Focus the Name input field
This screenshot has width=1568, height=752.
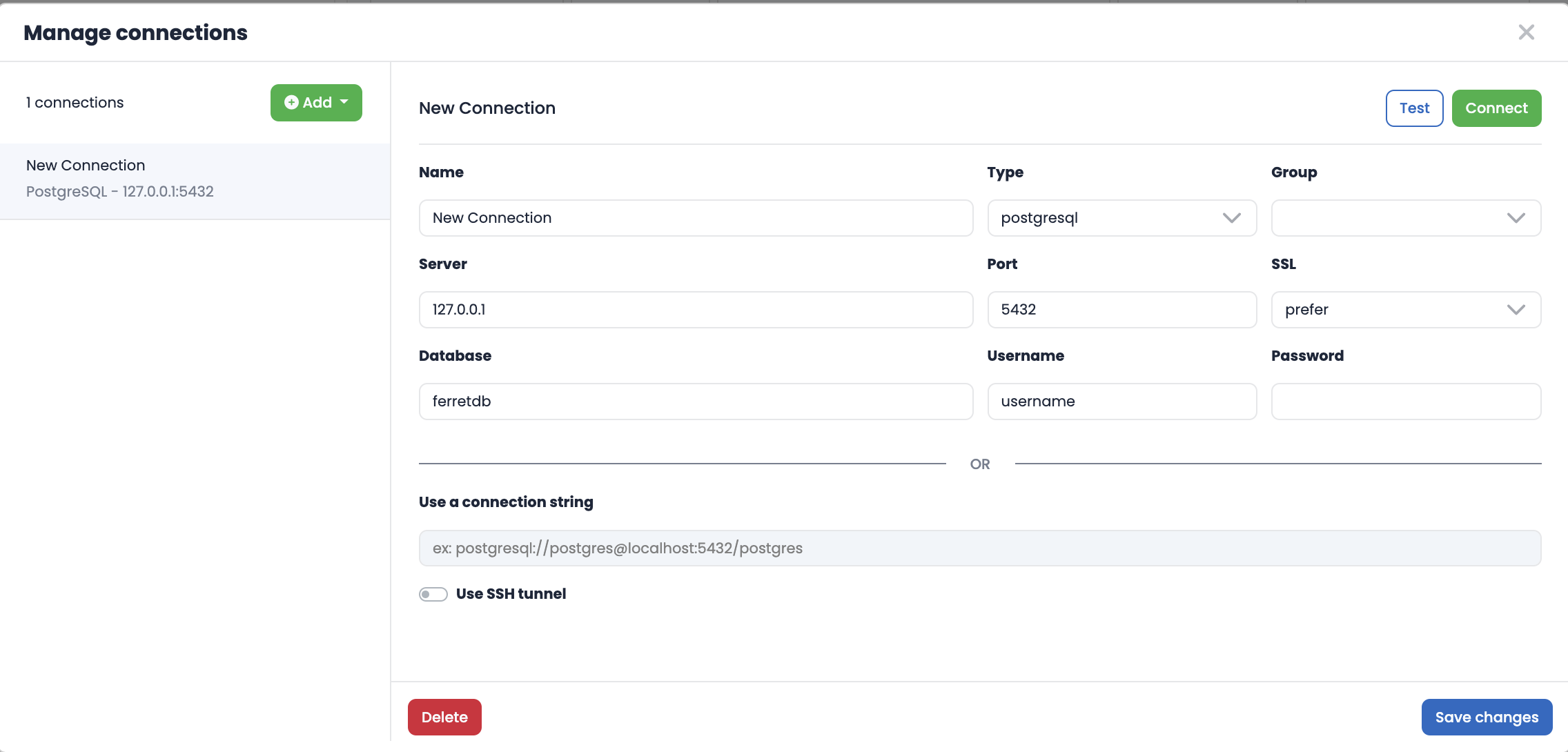pyautogui.click(x=696, y=218)
